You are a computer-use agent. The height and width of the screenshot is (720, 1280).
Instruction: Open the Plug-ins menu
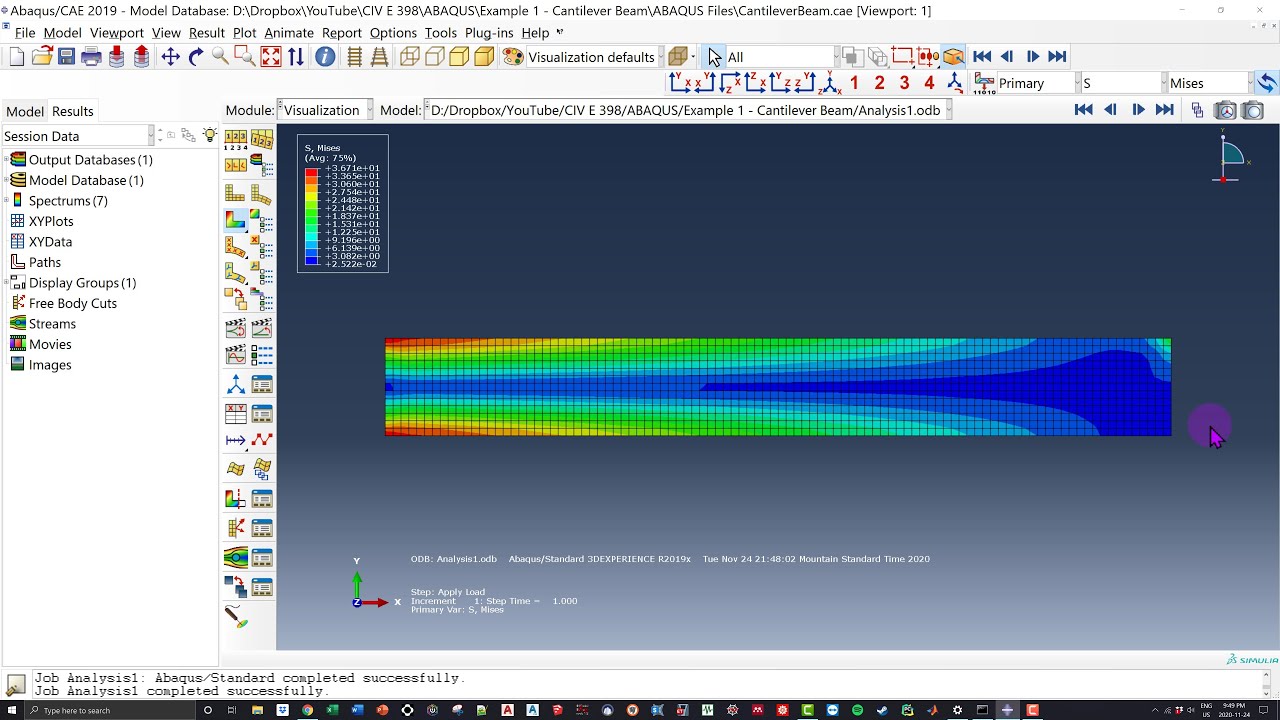pos(489,33)
